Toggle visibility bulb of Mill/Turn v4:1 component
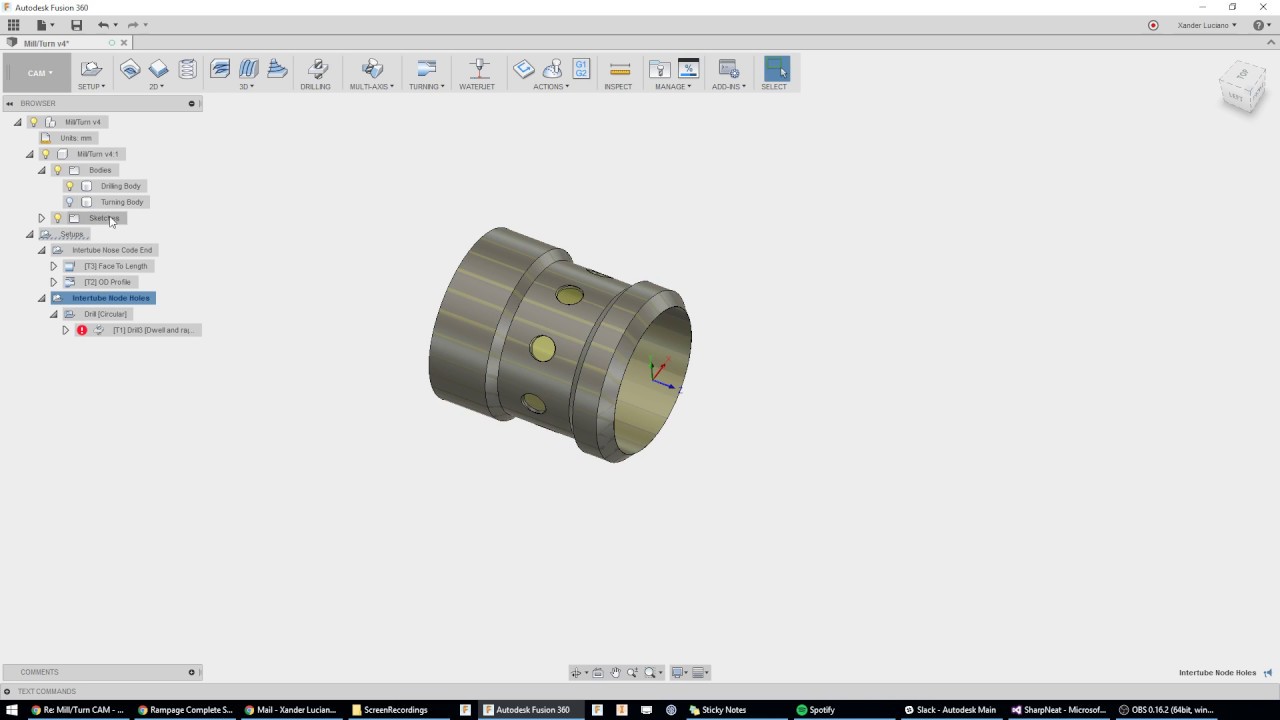The image size is (1280, 720). (x=45, y=154)
